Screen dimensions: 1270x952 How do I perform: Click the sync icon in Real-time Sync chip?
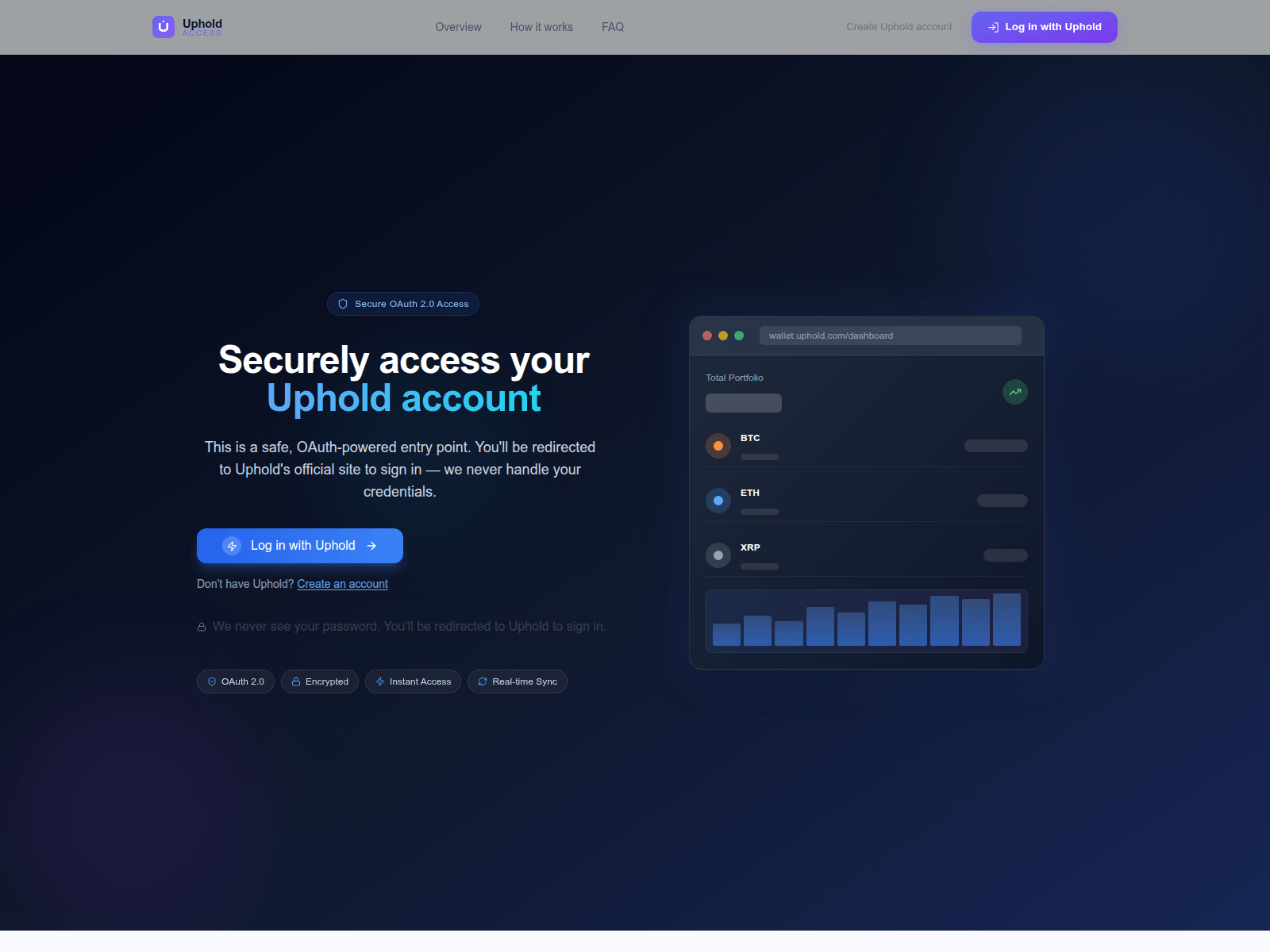point(483,681)
